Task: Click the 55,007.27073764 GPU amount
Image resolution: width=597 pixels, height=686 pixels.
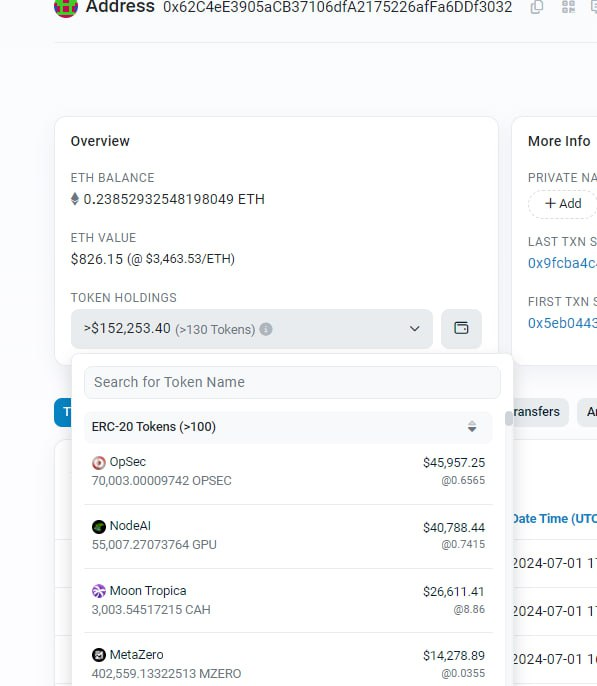Action: (x=154, y=545)
